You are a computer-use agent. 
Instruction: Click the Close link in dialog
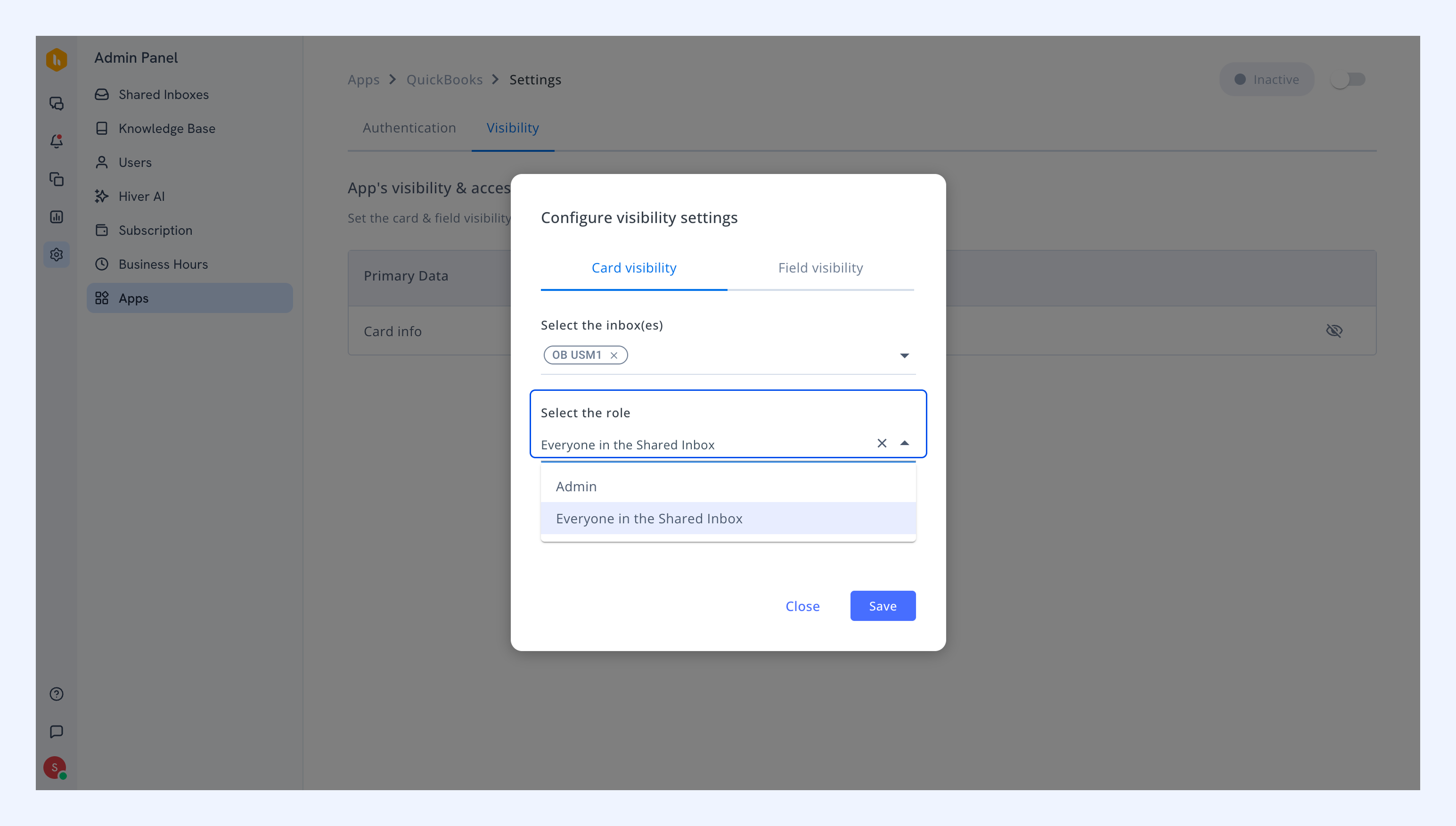(802, 606)
